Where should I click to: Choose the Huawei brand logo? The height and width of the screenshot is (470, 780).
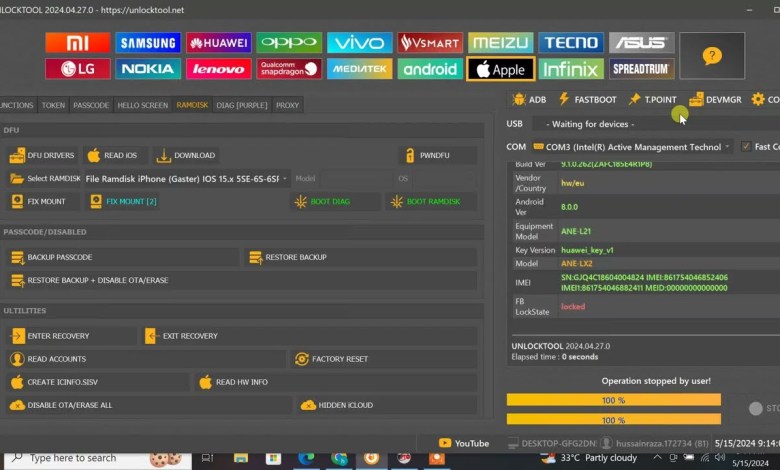[218, 43]
